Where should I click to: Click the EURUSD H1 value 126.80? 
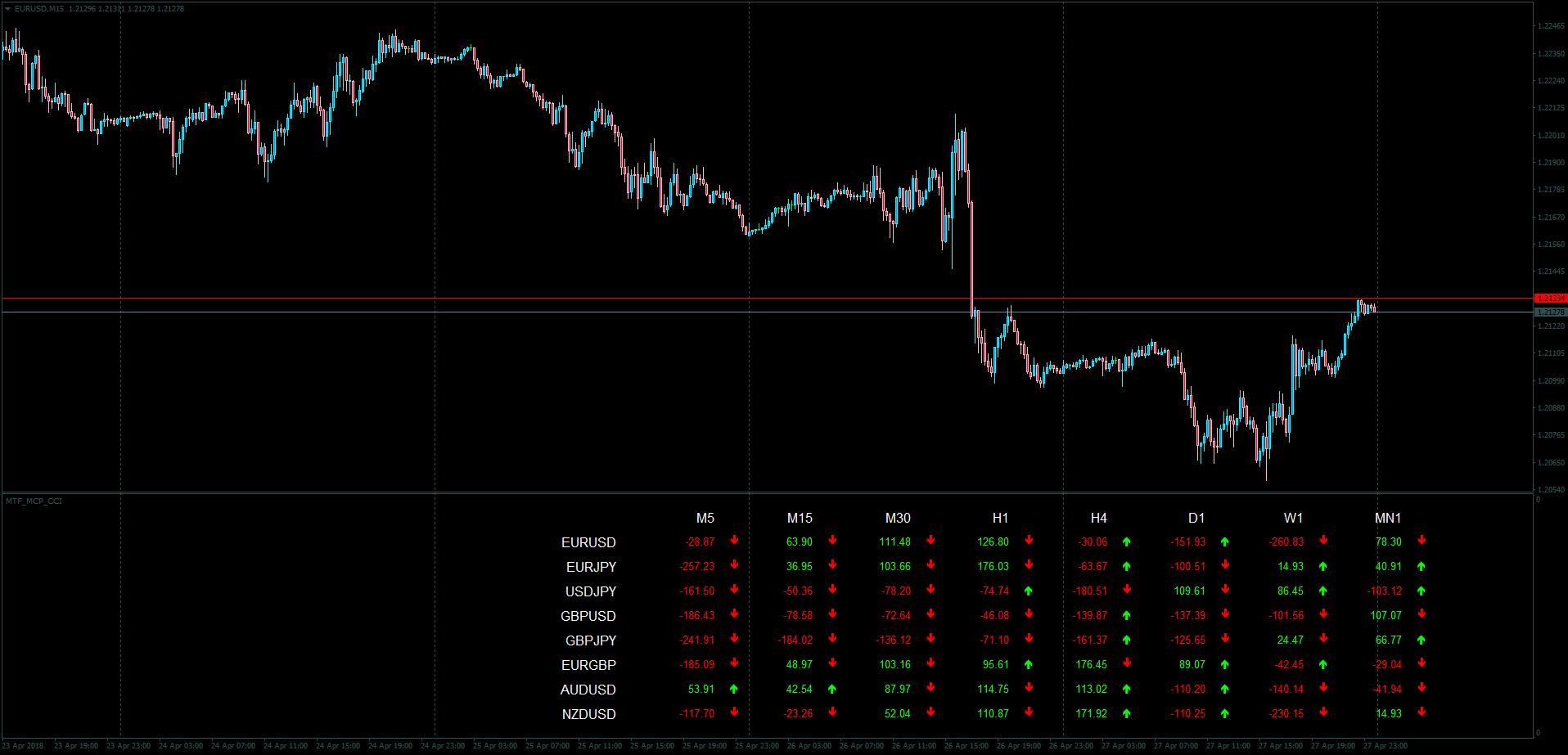[x=993, y=542]
